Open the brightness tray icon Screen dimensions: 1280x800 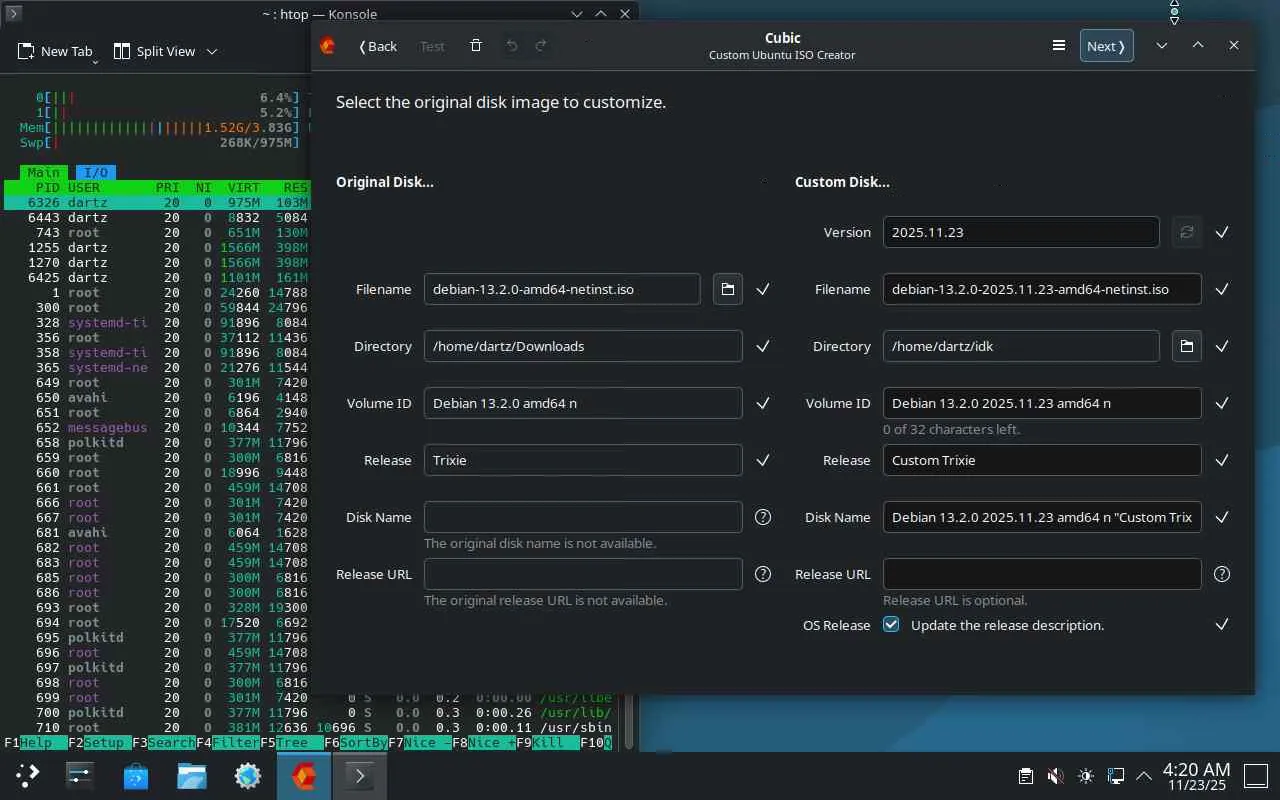(1086, 776)
